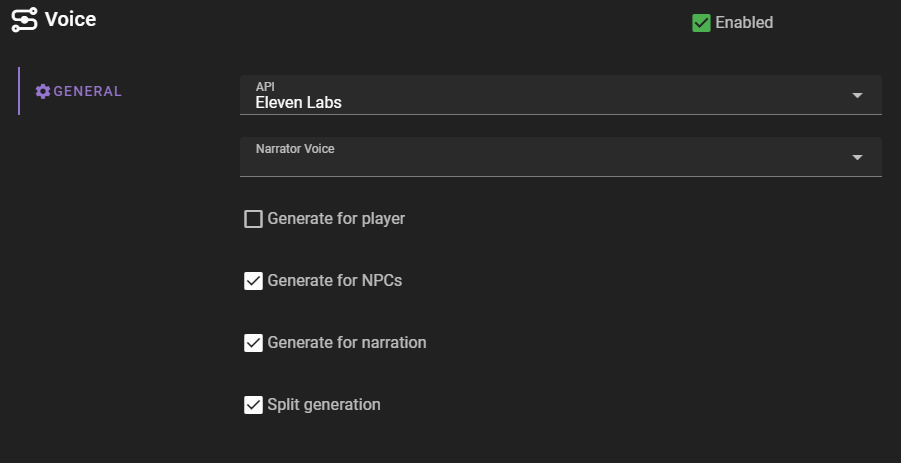Click inside the Narrator Voice field
The image size is (901, 463).
540,162
